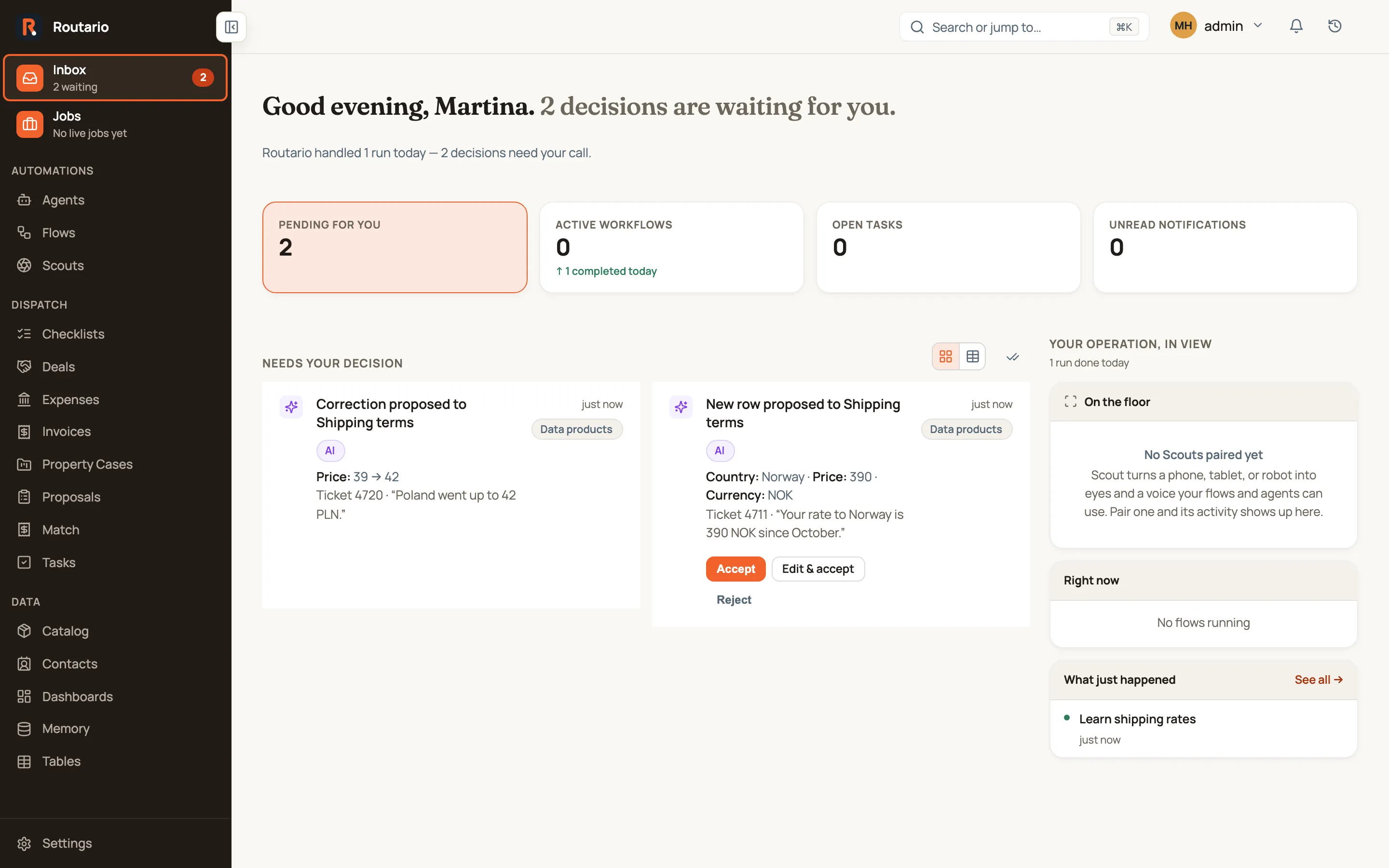Focus the Search or jump to field
Image resolution: width=1389 pixels, height=868 pixels.
tap(1024, 27)
